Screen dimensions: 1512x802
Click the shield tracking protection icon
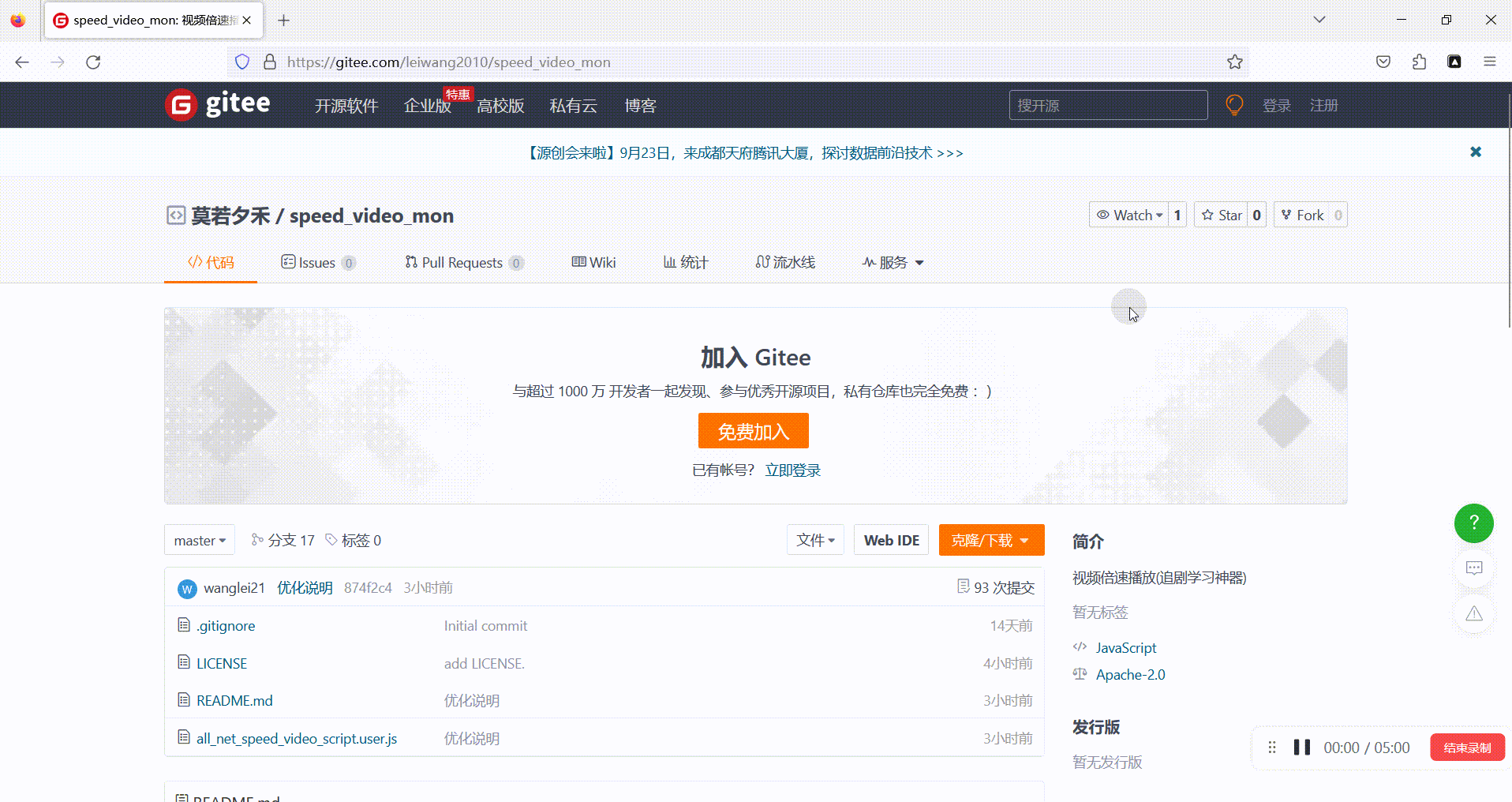pos(242,62)
